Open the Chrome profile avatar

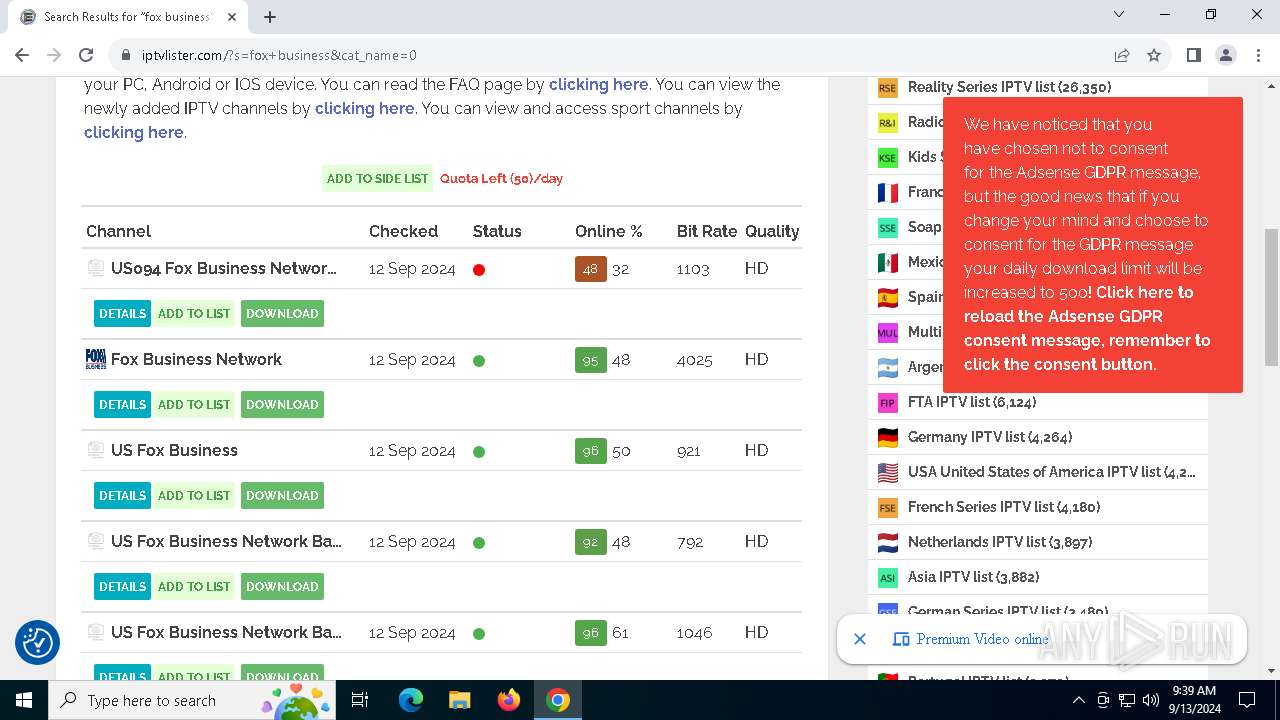pyautogui.click(x=1225, y=55)
